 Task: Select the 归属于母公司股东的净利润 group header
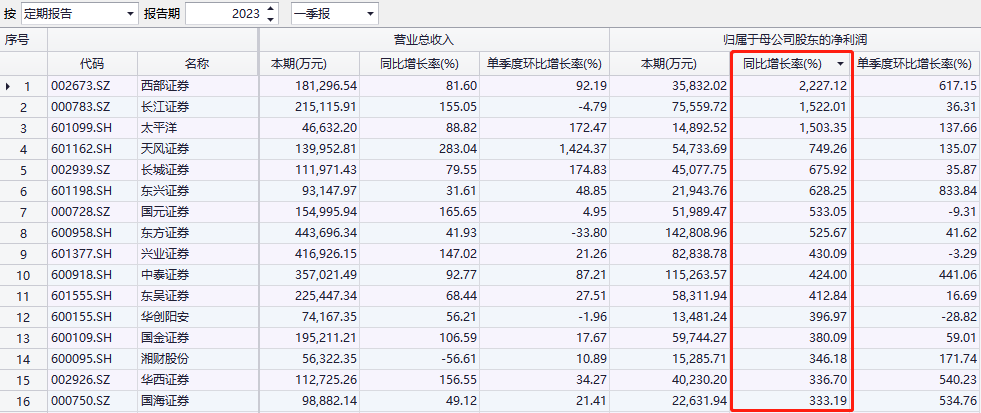(795, 40)
